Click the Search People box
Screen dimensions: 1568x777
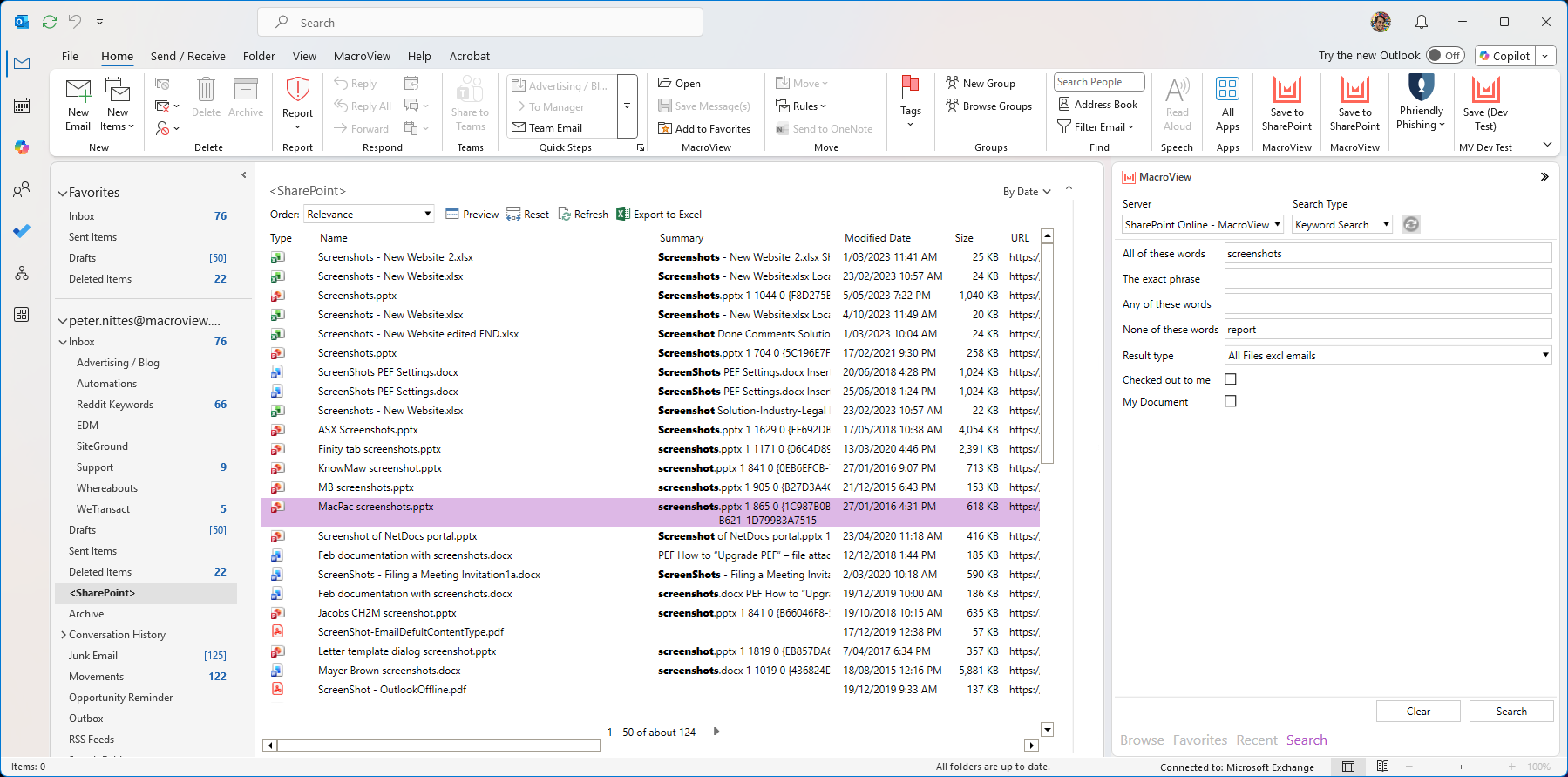coord(1099,82)
